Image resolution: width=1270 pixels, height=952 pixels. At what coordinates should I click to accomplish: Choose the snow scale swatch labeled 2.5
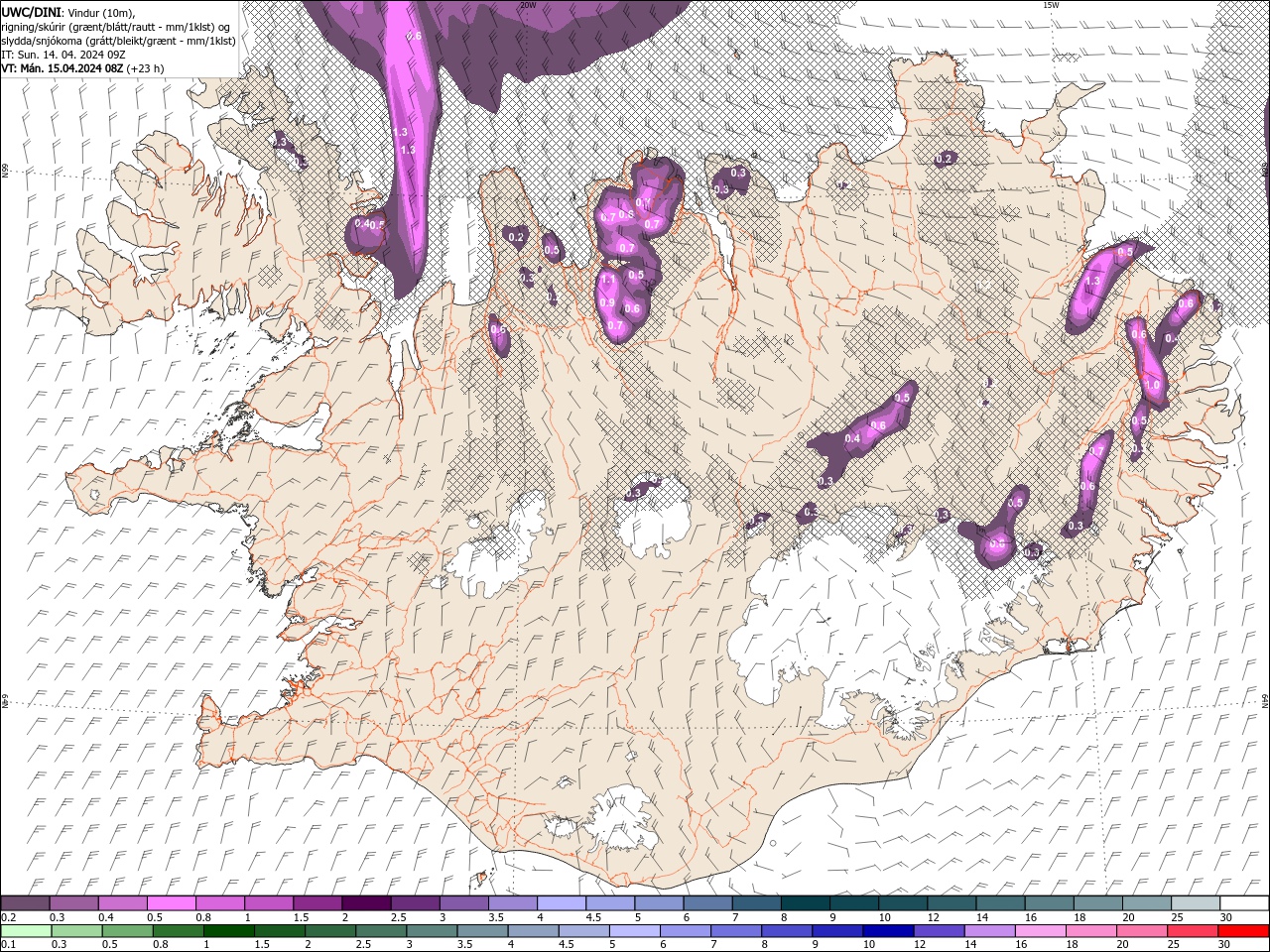coord(415,903)
